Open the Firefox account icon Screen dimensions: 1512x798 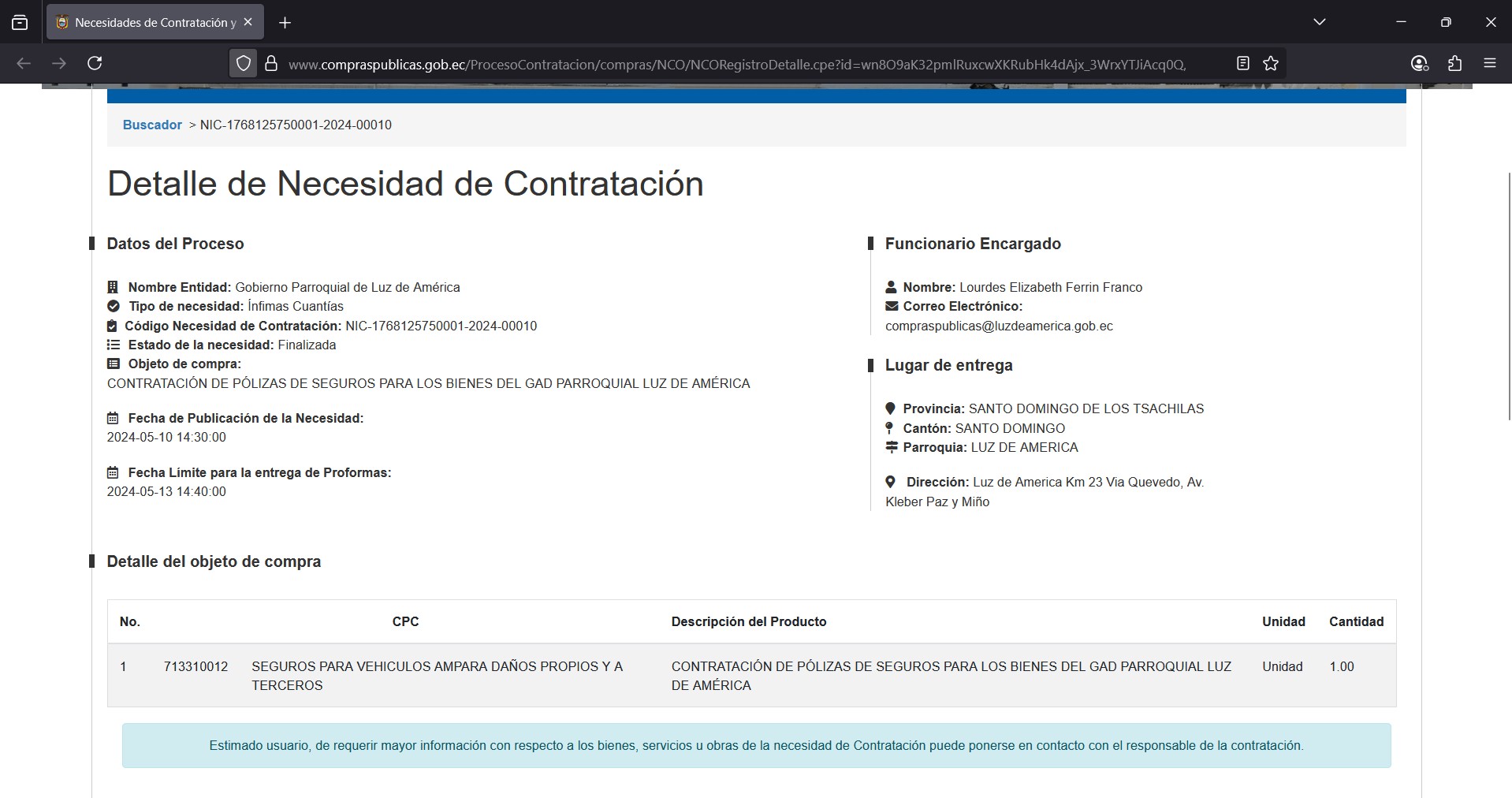(x=1420, y=63)
